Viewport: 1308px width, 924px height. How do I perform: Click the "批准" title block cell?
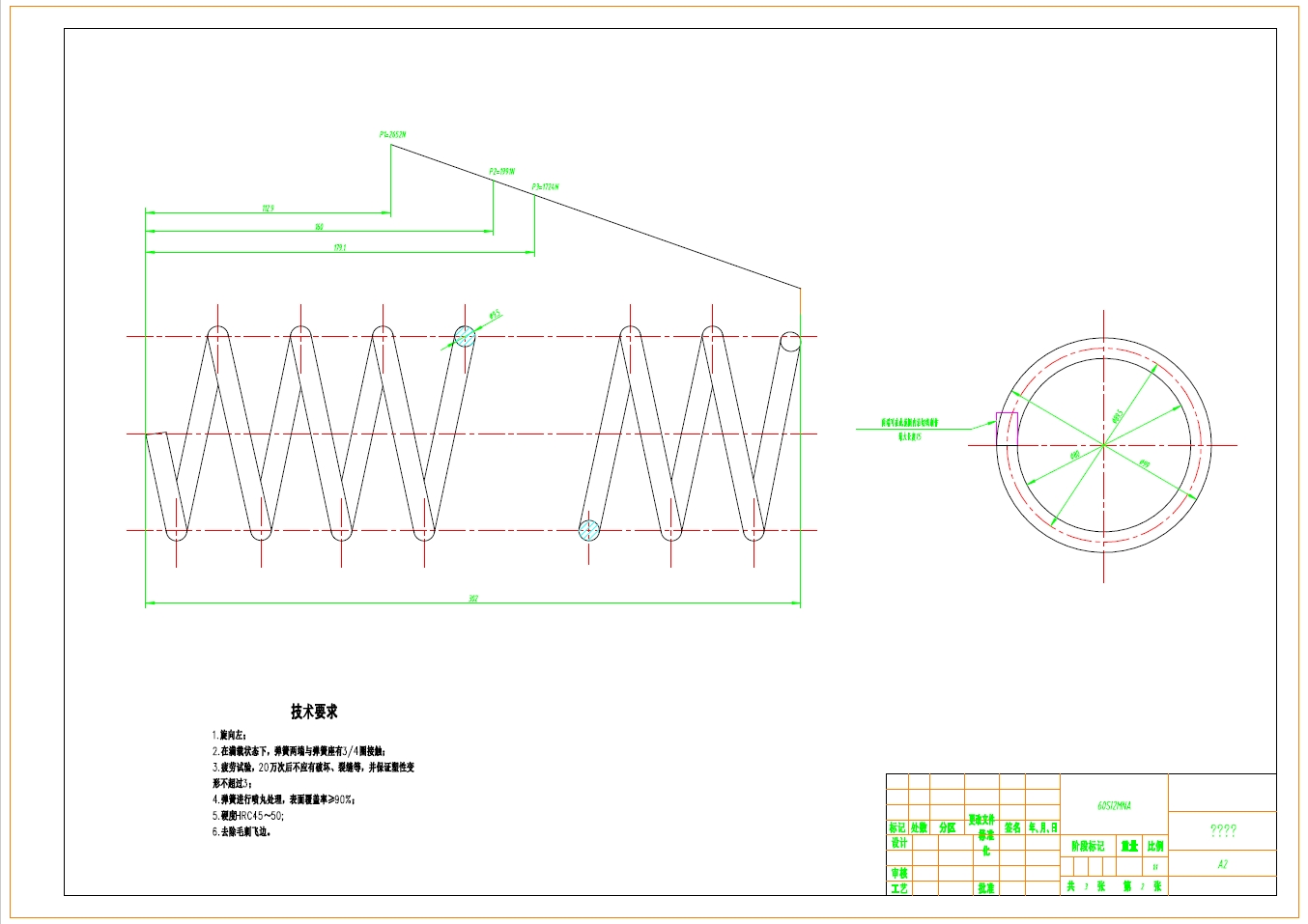[985, 887]
